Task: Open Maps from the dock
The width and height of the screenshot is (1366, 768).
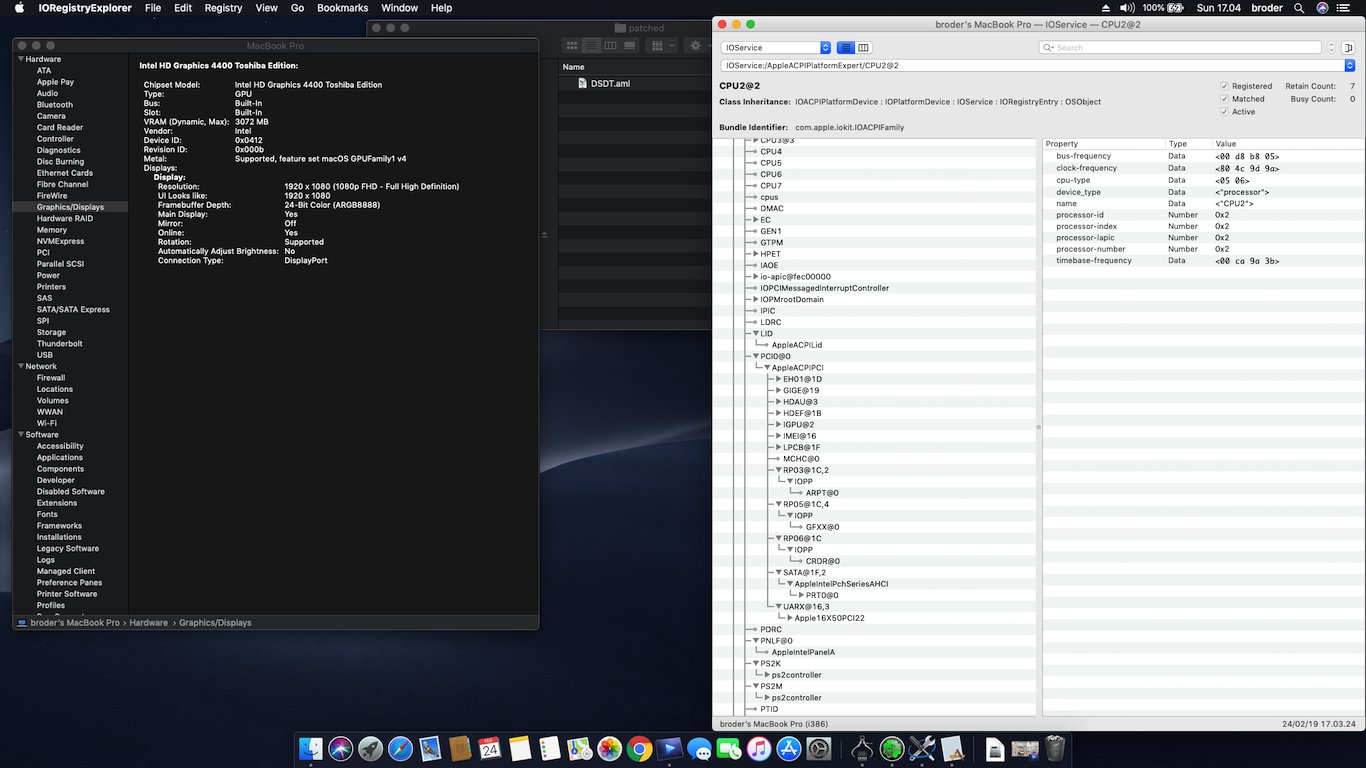Action: click(x=579, y=748)
